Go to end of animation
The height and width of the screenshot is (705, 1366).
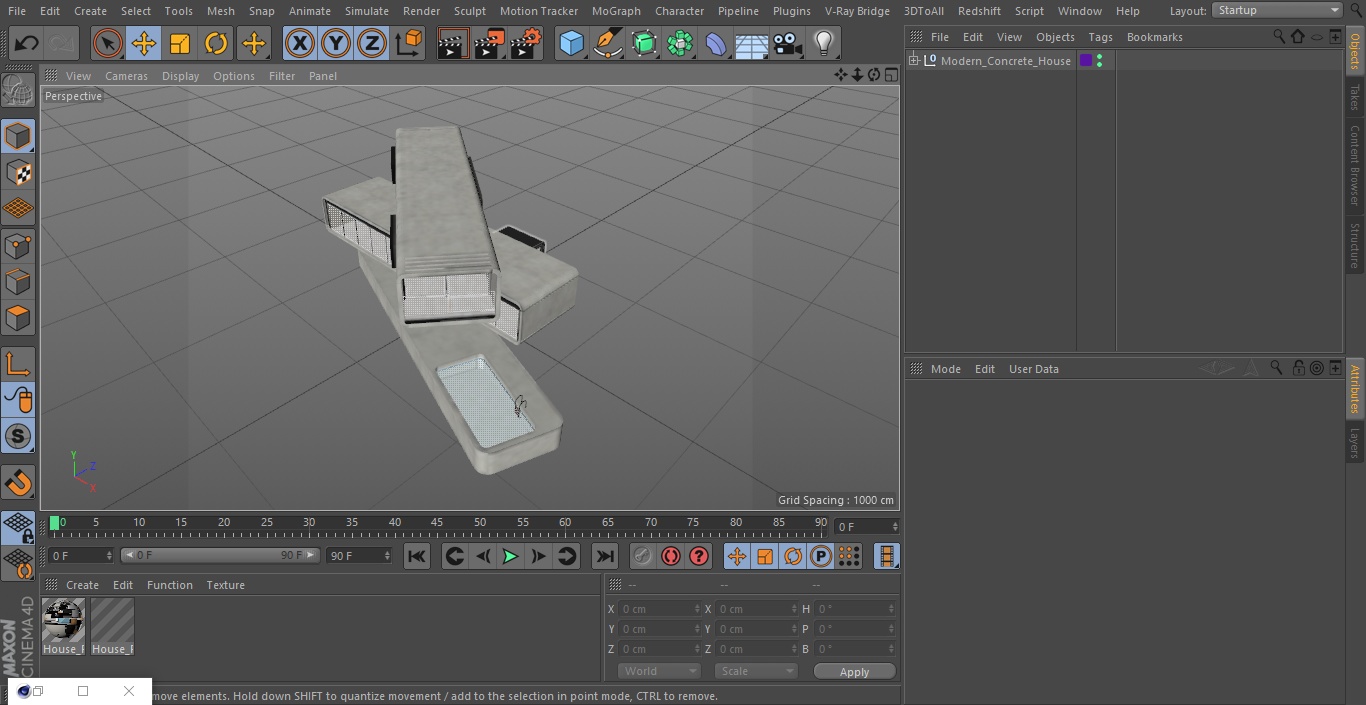[x=605, y=556]
